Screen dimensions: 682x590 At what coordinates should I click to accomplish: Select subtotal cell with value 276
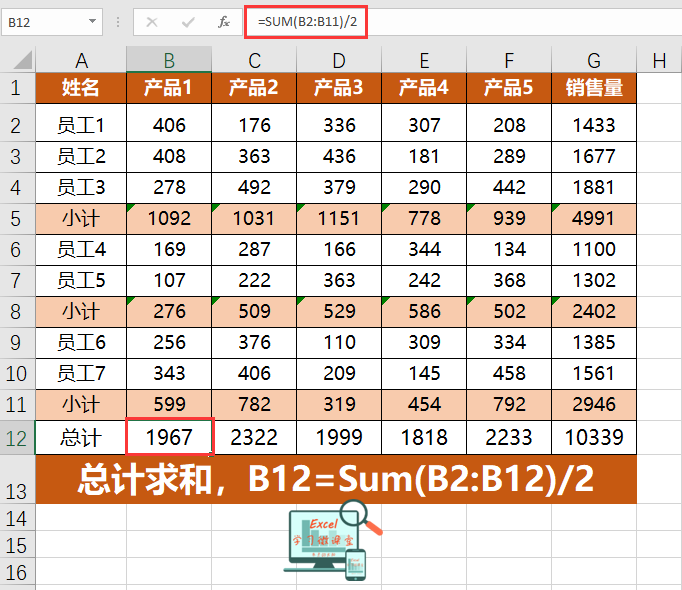(169, 312)
